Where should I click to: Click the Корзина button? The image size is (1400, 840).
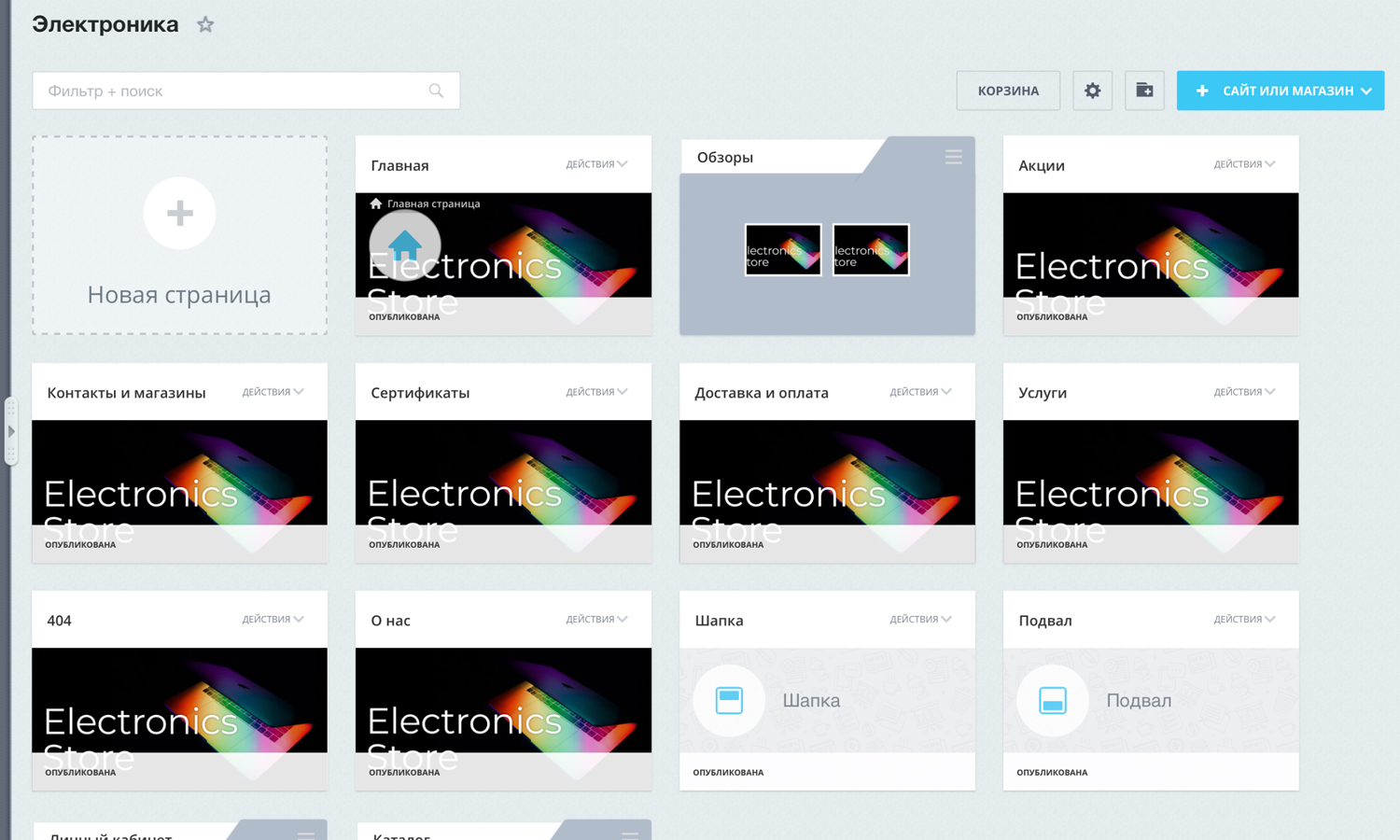(1008, 91)
